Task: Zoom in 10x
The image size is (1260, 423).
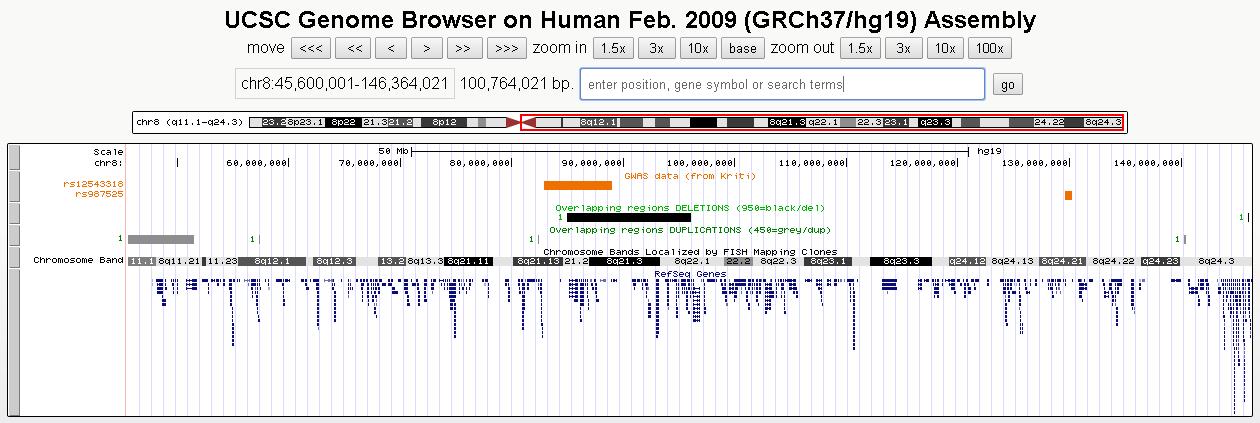Action: pyautogui.click(x=698, y=48)
